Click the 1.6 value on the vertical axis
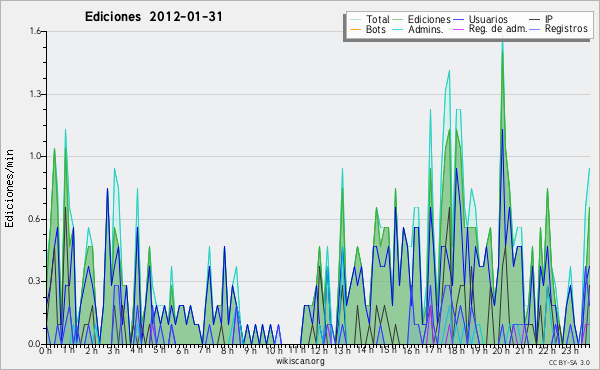 [35, 31]
